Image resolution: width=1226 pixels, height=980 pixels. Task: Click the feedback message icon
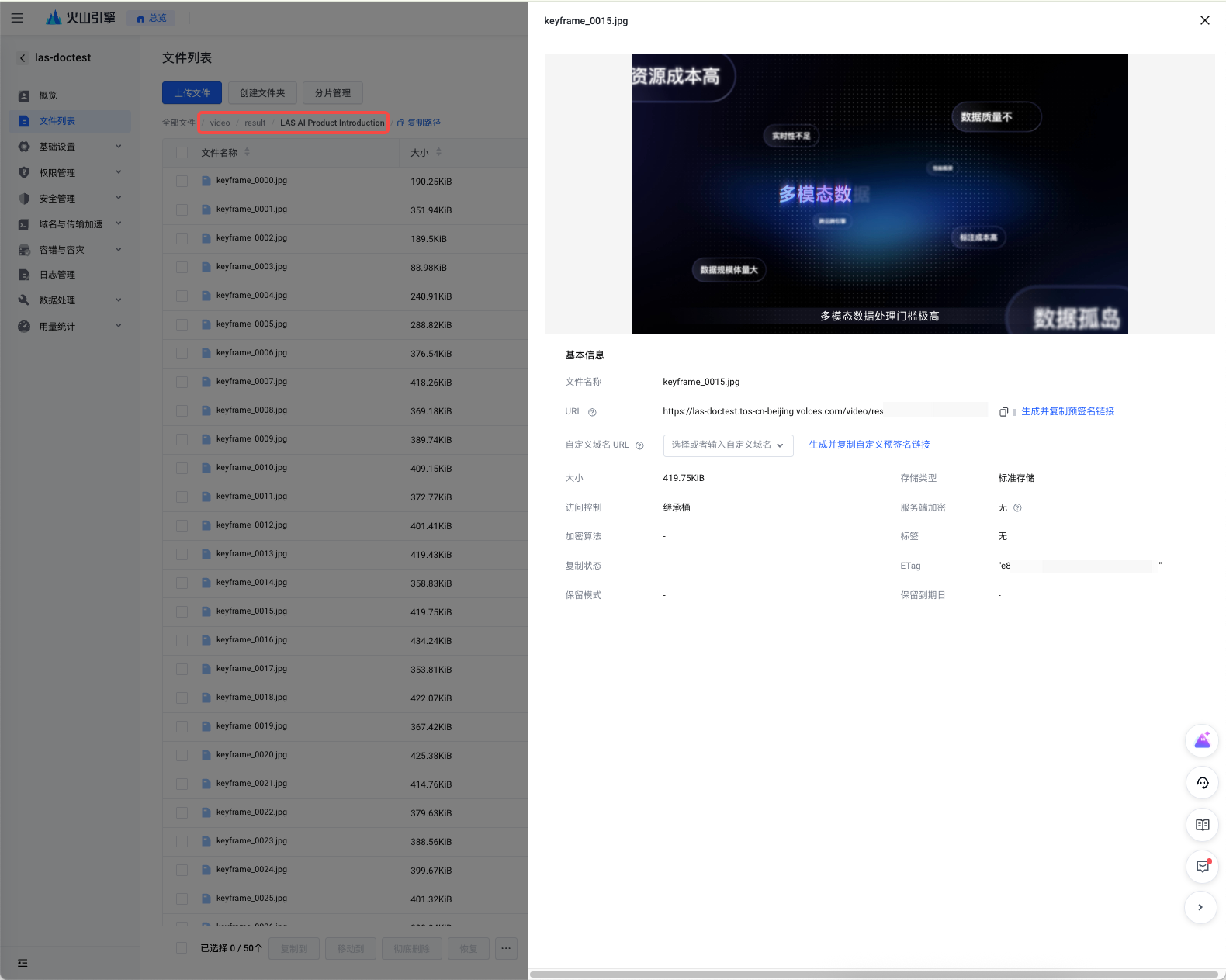1202,867
